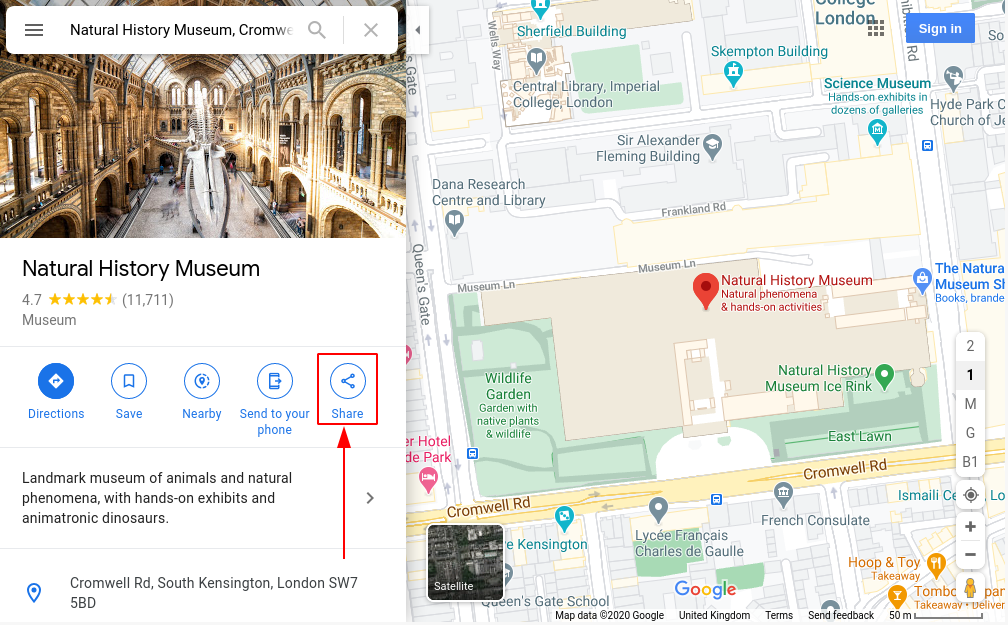Share the Natural History Museum
The image size is (1008, 625).
click(347, 392)
